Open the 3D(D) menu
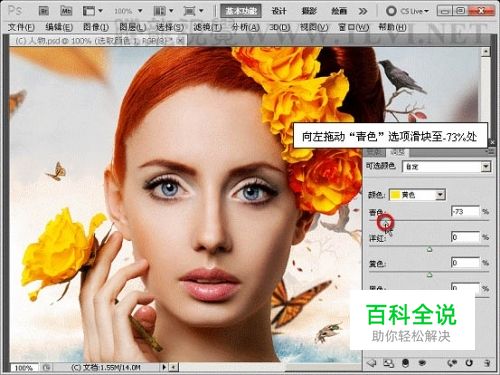The height and width of the screenshot is (375, 500). tap(279, 27)
